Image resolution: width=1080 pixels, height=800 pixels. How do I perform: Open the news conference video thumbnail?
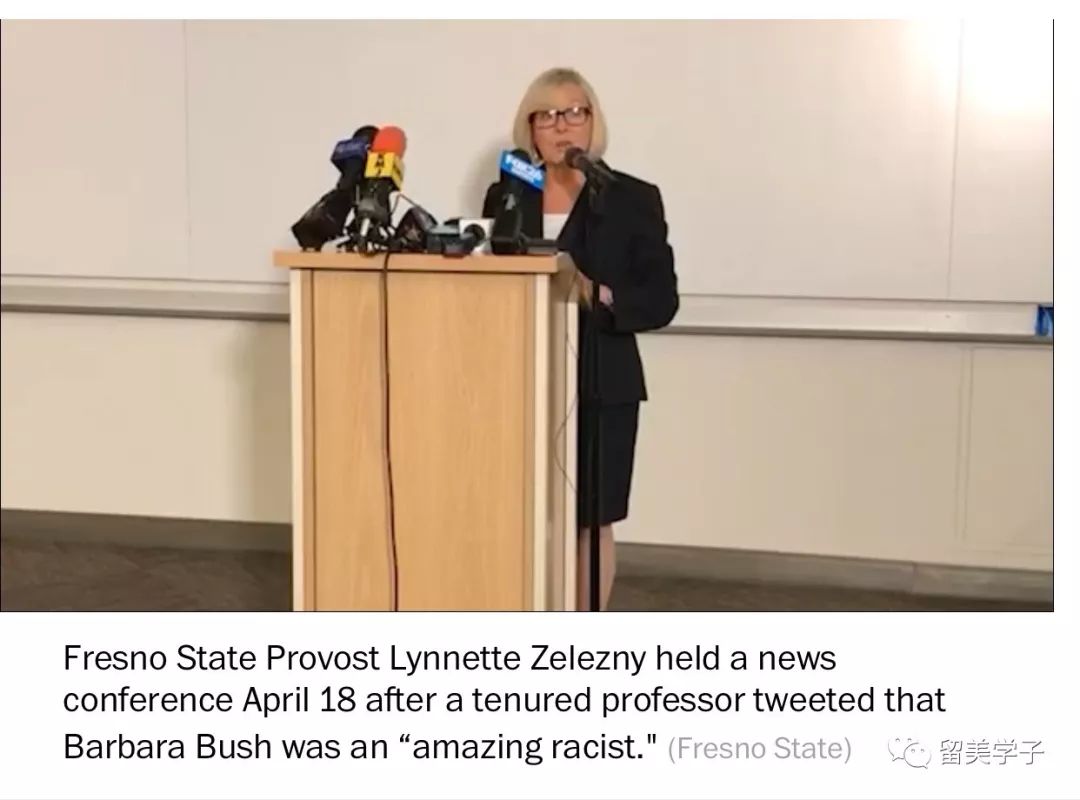(x=527, y=315)
